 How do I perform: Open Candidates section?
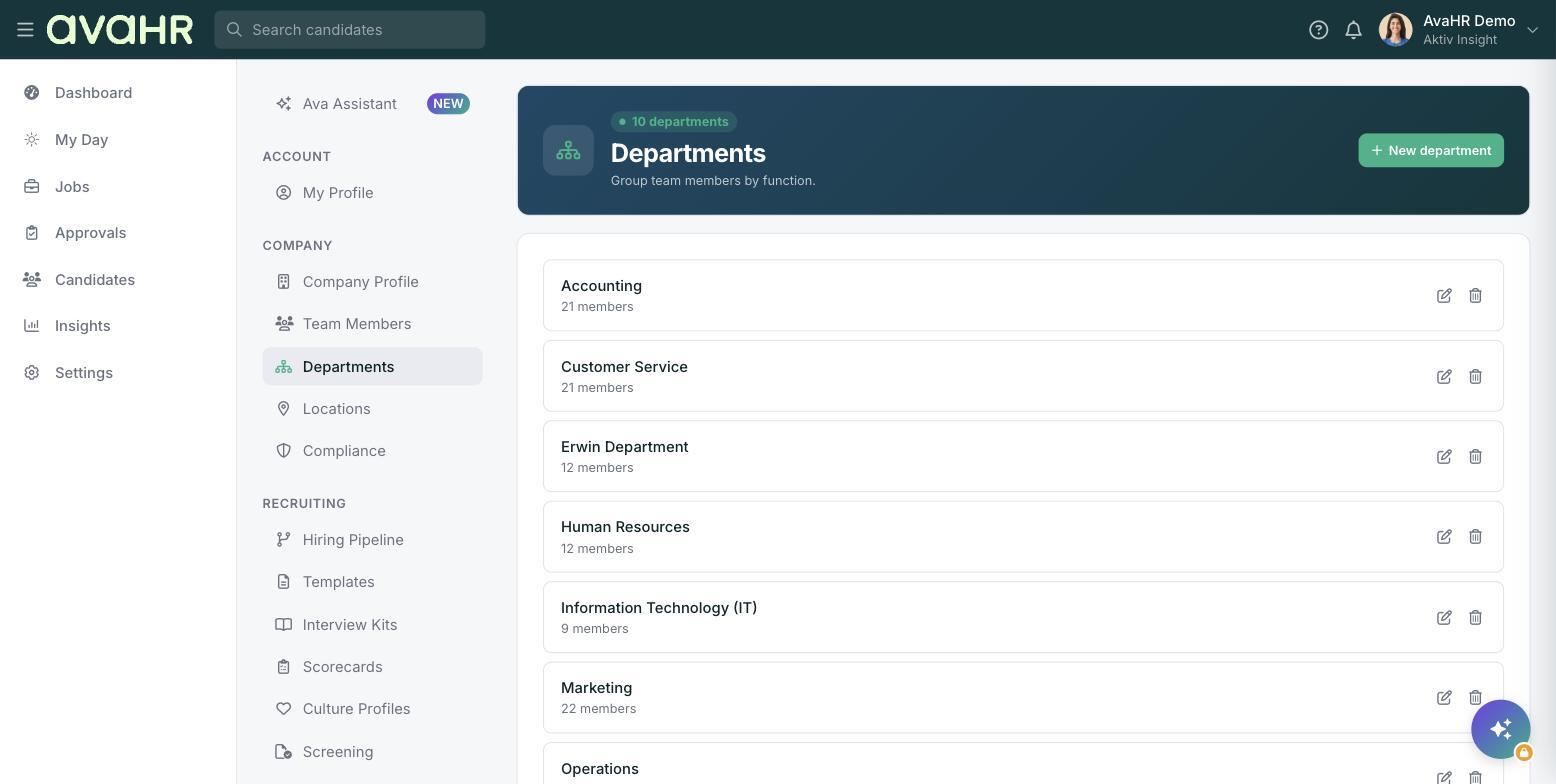pyautogui.click(x=94, y=280)
